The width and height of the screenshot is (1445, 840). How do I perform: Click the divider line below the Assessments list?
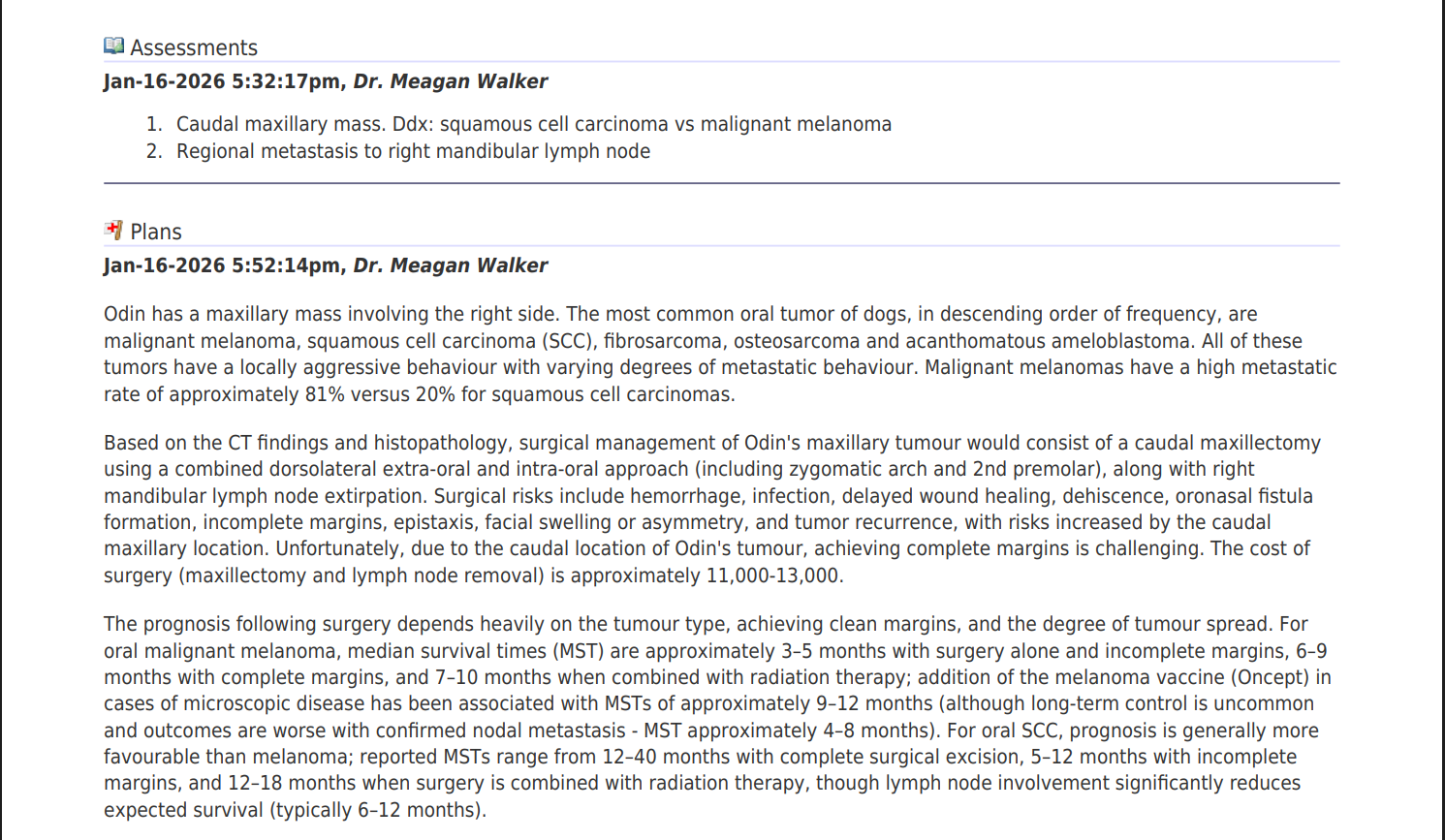721,183
